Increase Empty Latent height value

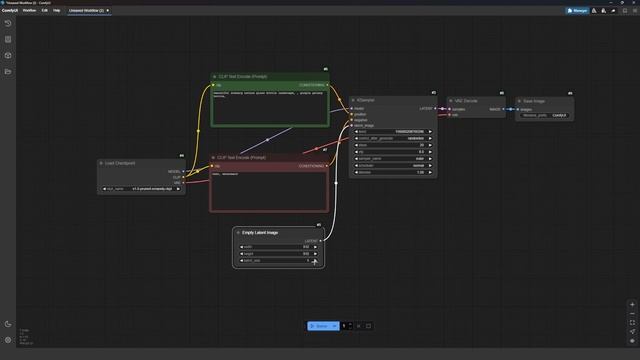[315, 254]
